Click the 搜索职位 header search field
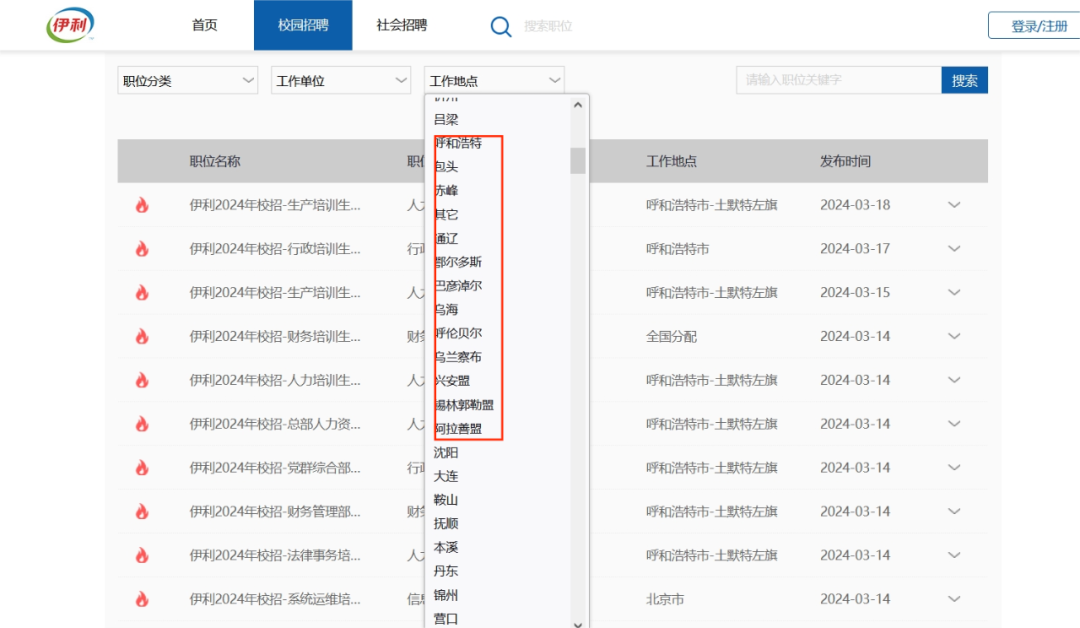 point(548,26)
